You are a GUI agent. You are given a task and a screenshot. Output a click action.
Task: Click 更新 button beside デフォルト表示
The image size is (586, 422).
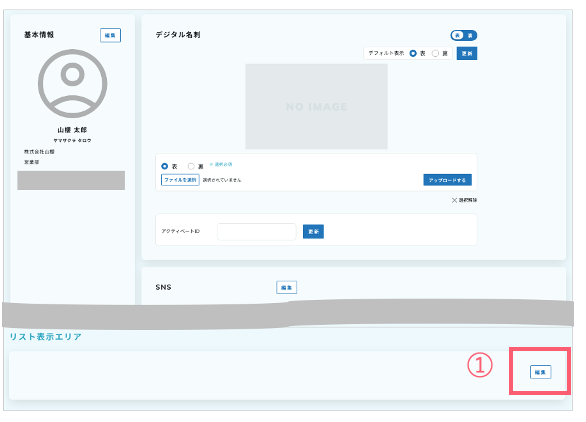click(x=467, y=53)
